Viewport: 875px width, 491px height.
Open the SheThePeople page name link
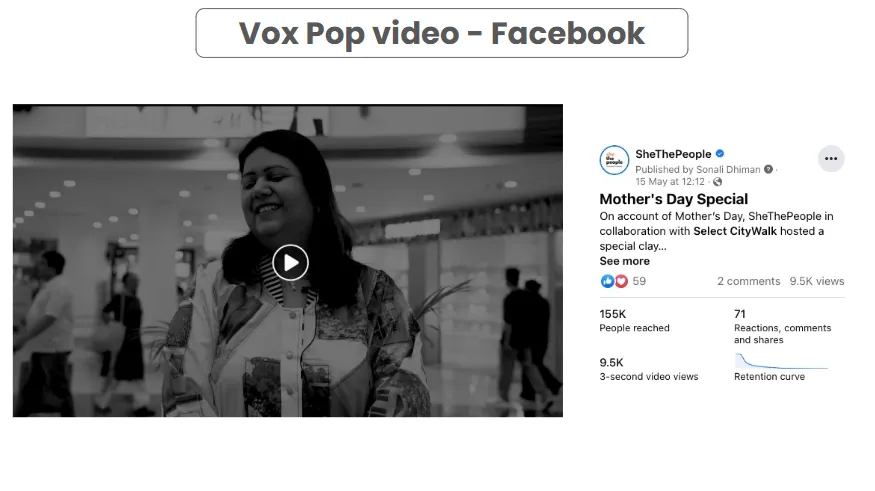tap(673, 154)
